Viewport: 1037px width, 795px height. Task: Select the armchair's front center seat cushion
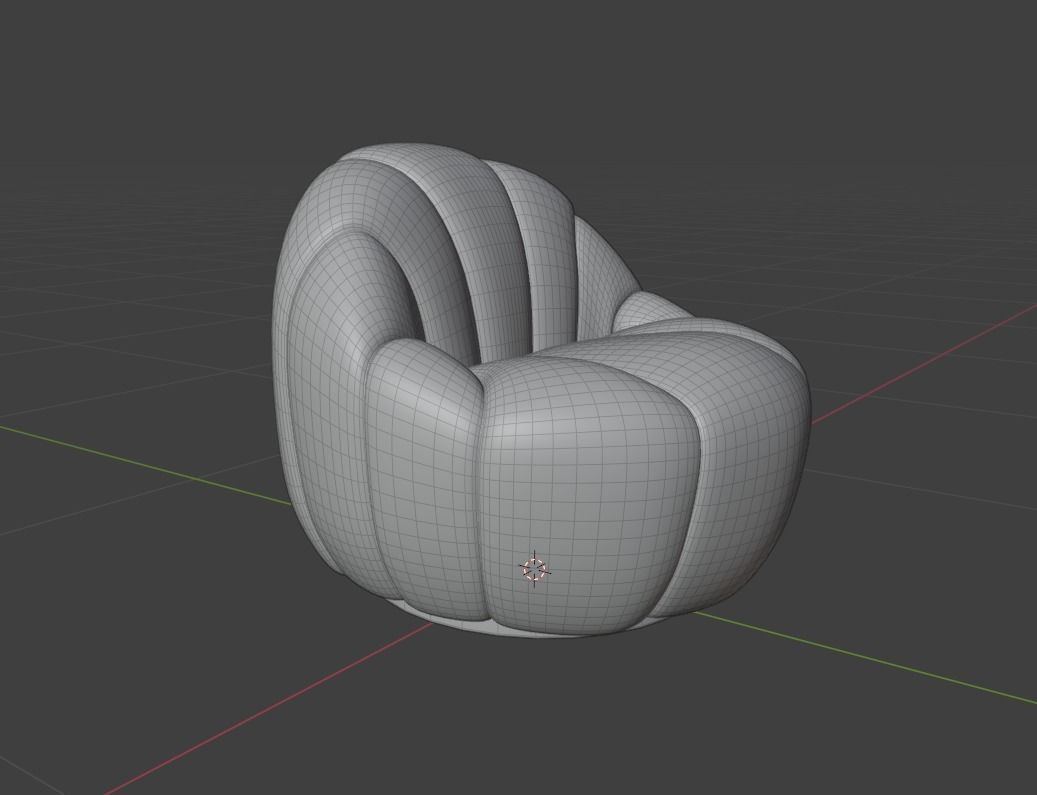tap(589, 493)
